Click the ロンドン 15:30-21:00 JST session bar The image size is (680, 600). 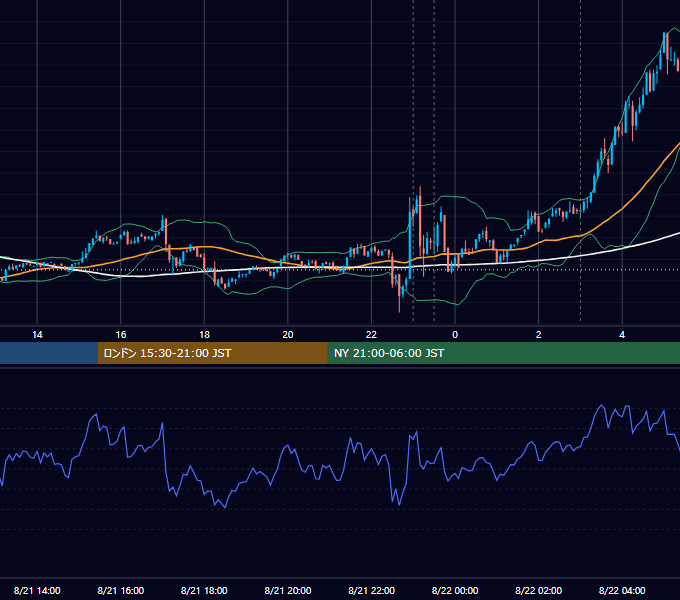212,353
